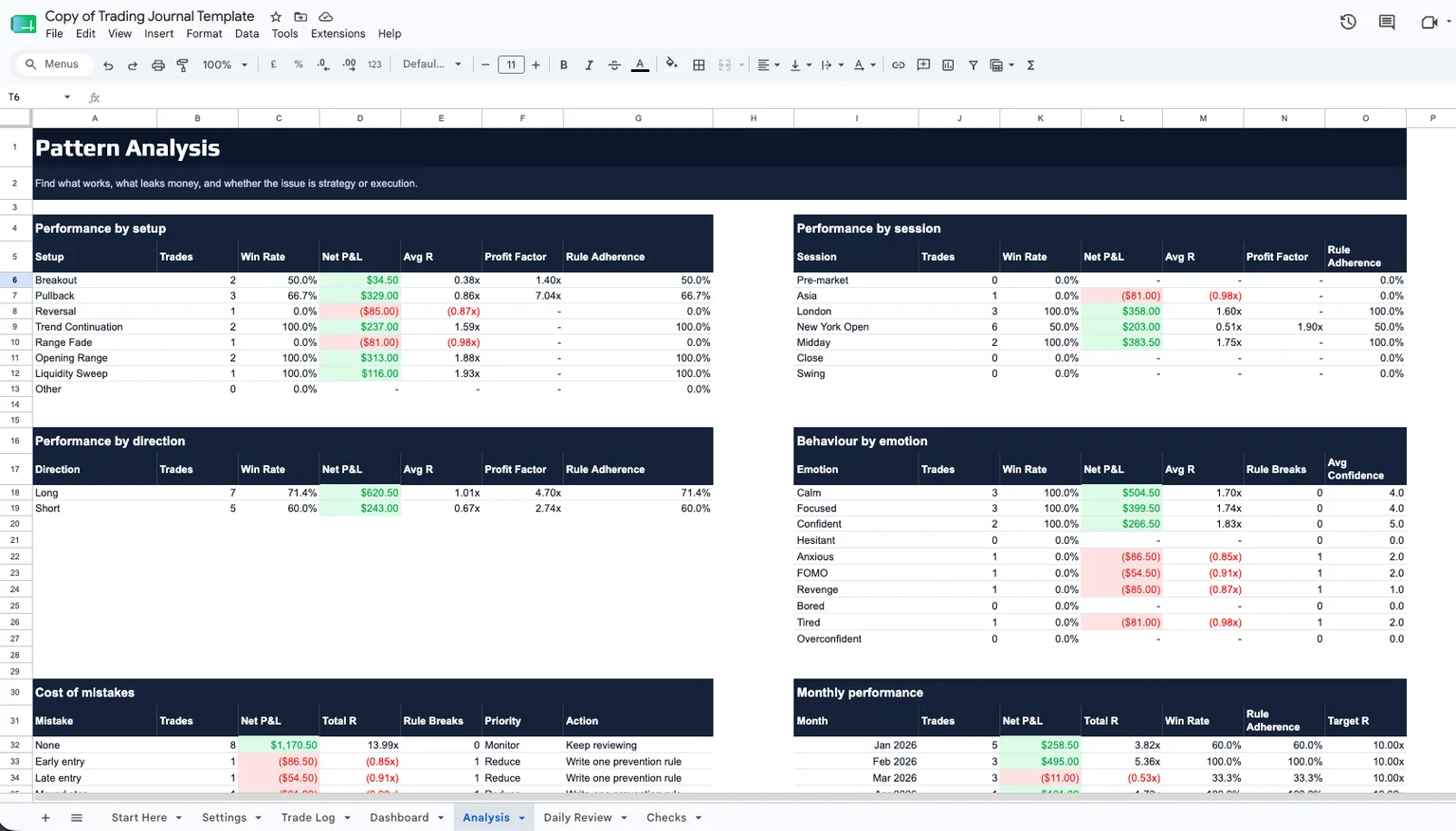
Task: Select the Pullback setup cell
Action: coord(95,296)
